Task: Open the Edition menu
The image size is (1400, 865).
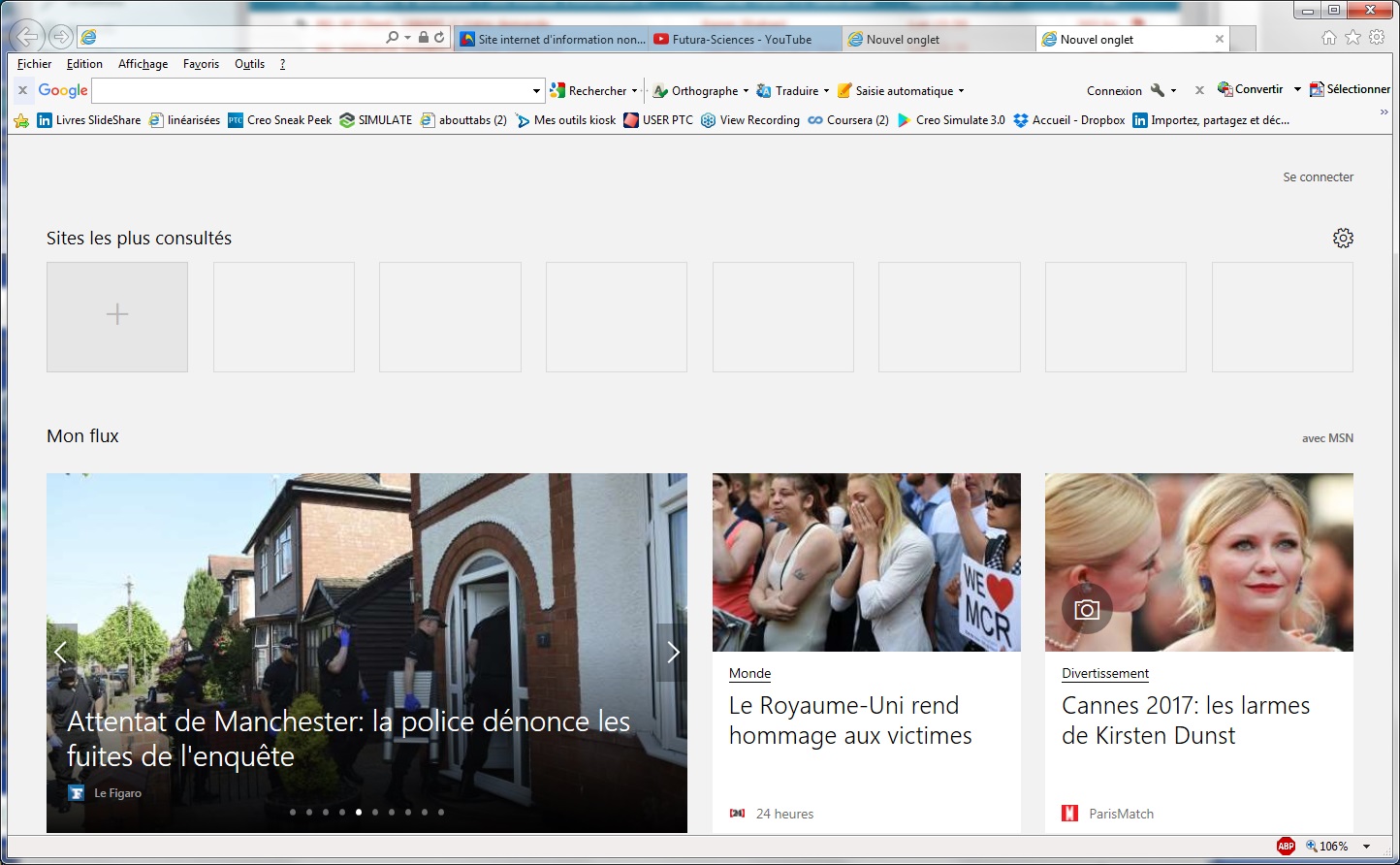Action: [x=84, y=64]
